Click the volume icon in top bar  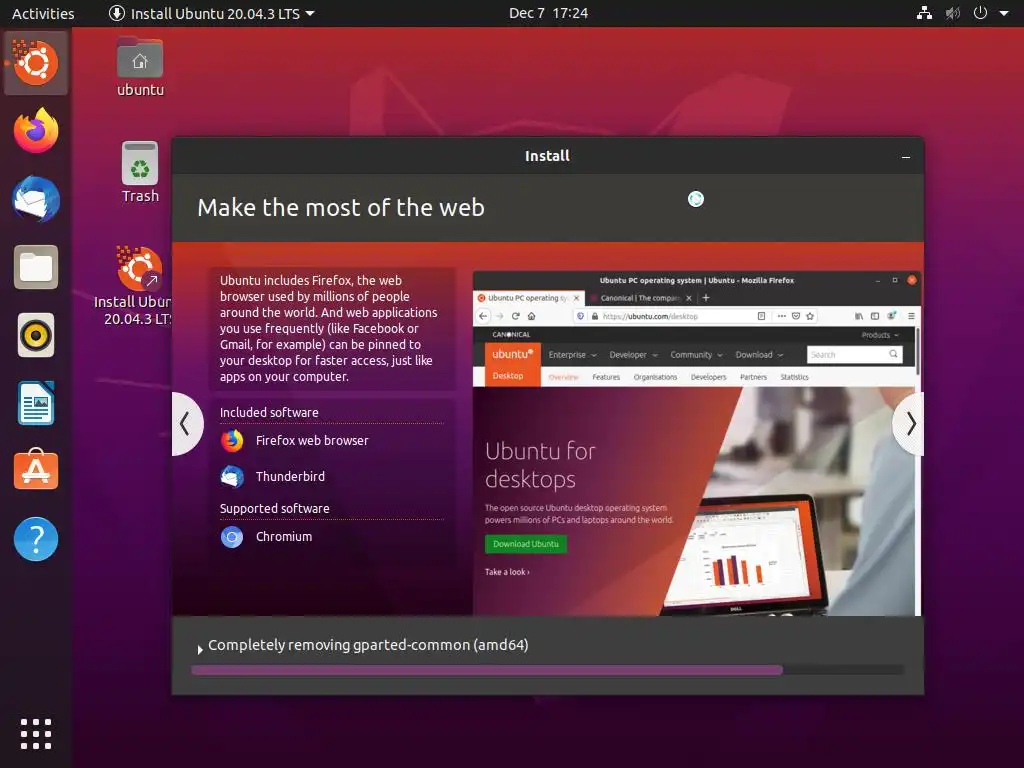coord(953,13)
